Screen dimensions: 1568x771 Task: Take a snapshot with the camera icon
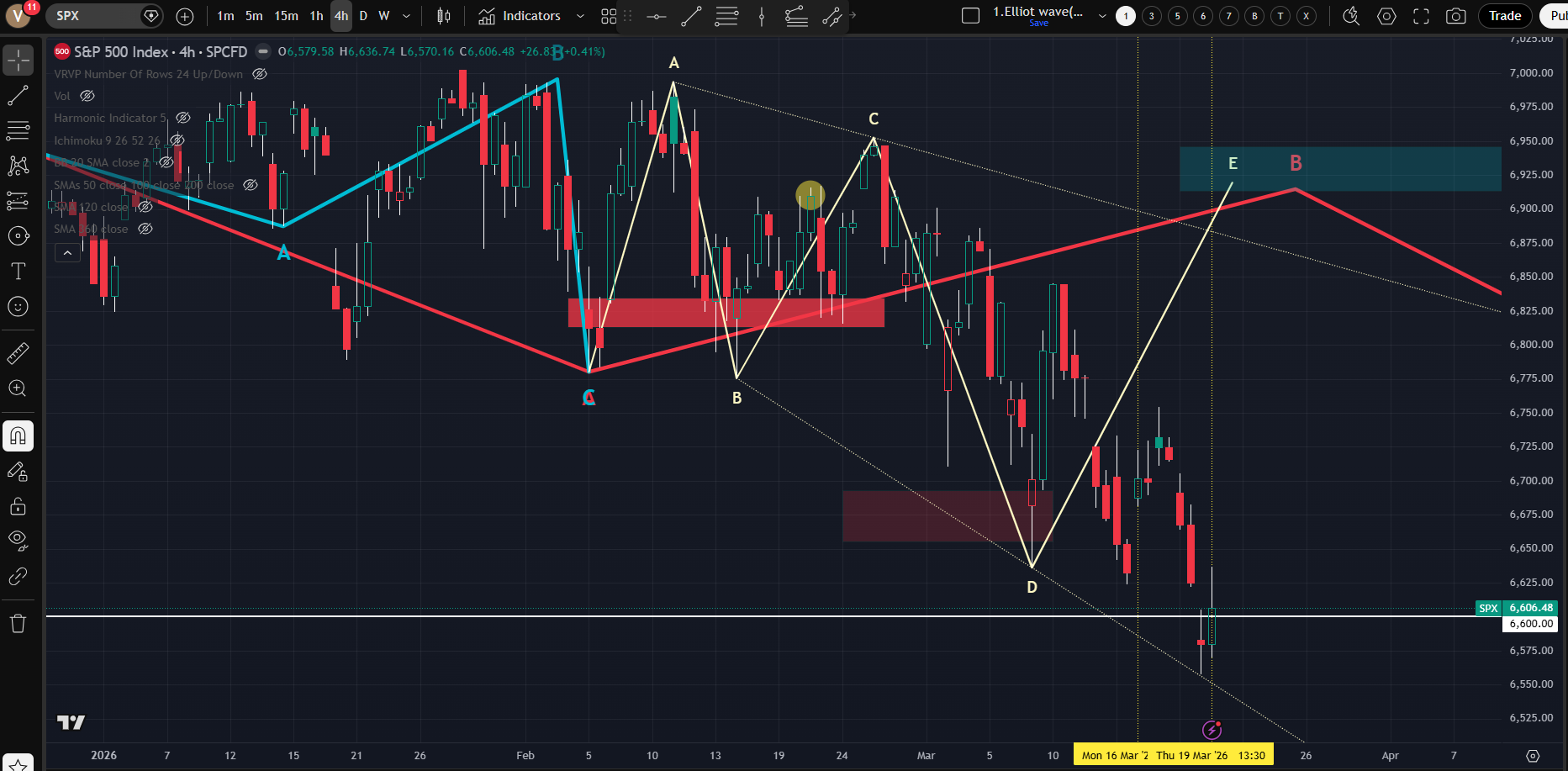click(1456, 16)
